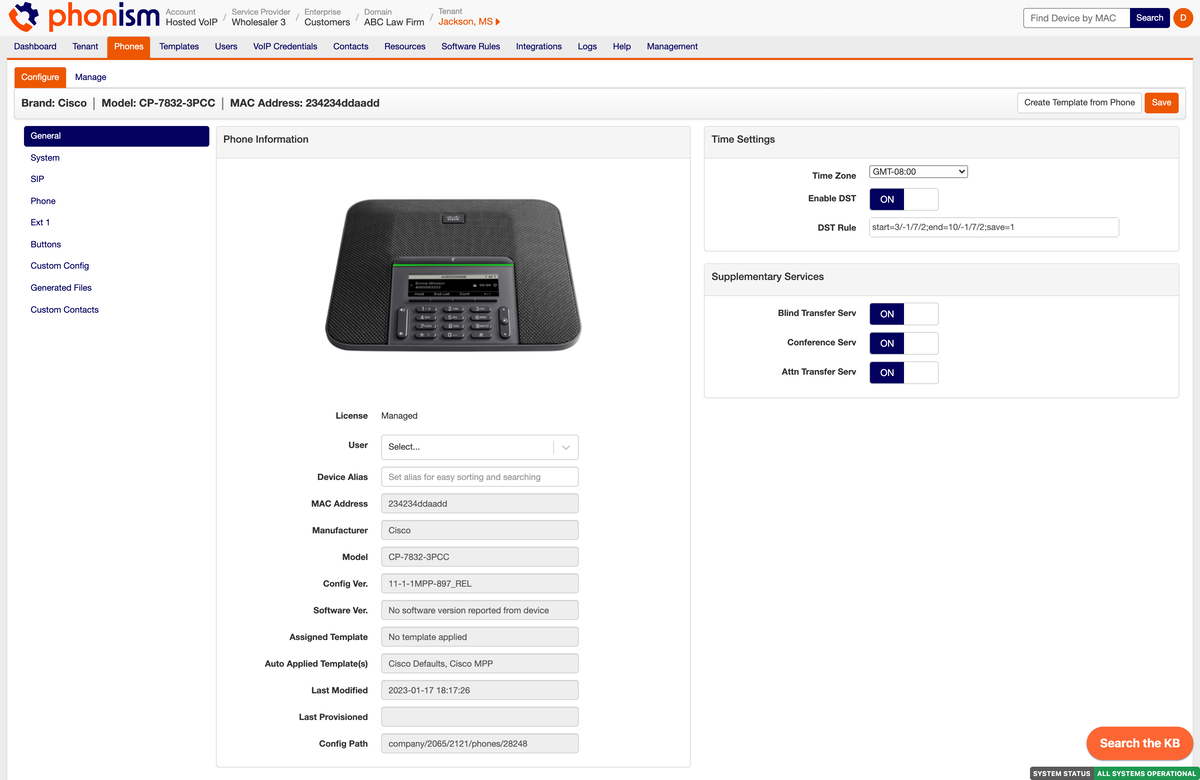Open the Jackson, MS tenant selector
This screenshot has height=780, width=1200.
[x=469, y=22]
